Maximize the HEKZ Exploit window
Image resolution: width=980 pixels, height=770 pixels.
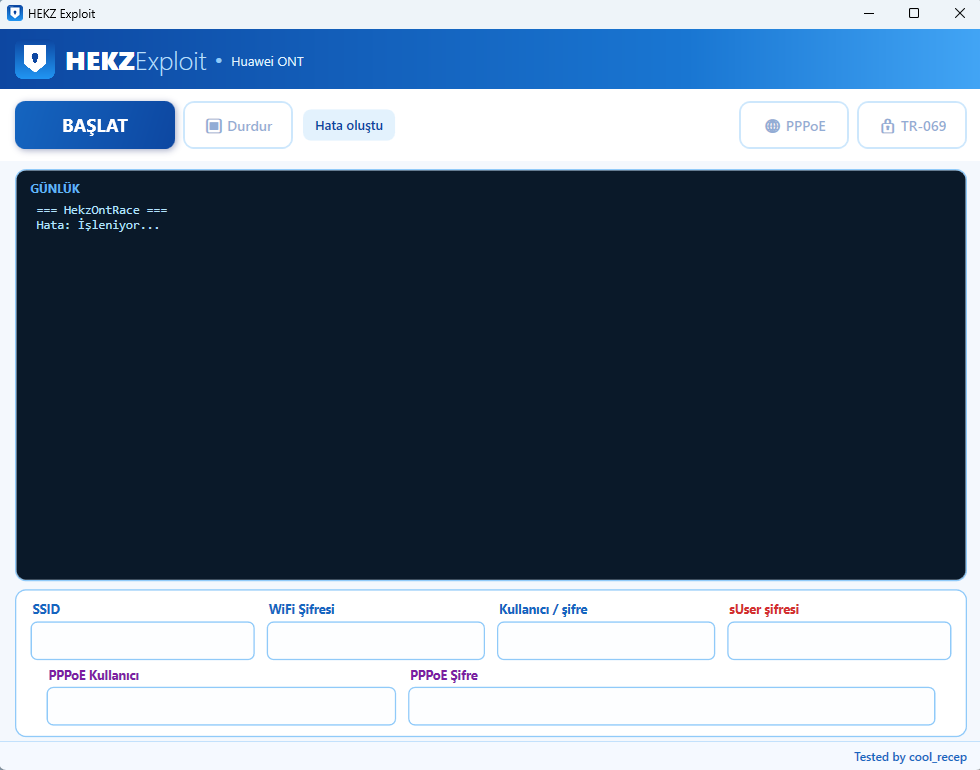point(914,13)
